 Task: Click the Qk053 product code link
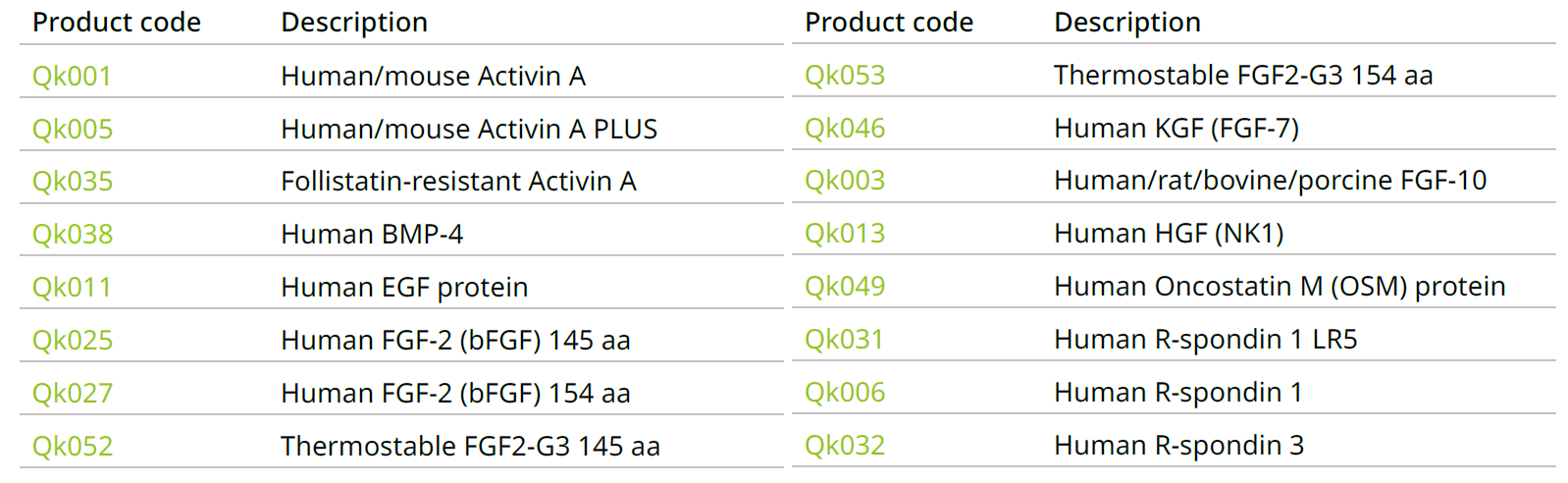pyautogui.click(x=845, y=76)
